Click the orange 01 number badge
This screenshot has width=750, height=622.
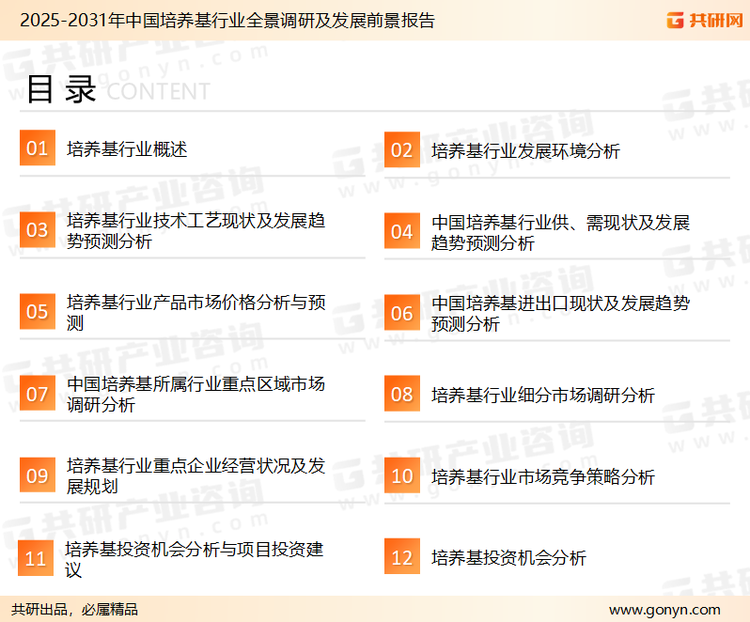[x=37, y=148]
